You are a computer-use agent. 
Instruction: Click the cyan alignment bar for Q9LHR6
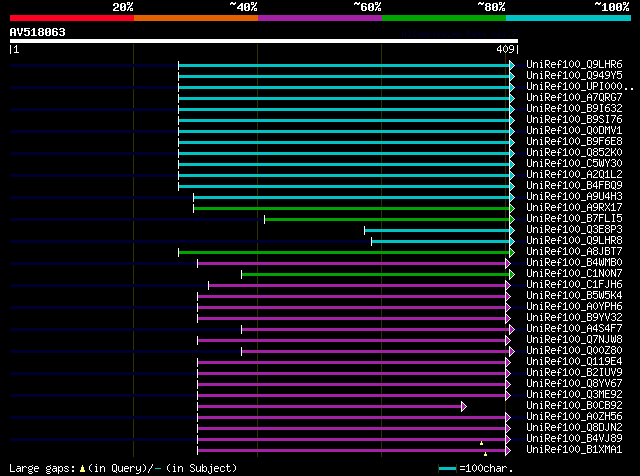click(344, 65)
